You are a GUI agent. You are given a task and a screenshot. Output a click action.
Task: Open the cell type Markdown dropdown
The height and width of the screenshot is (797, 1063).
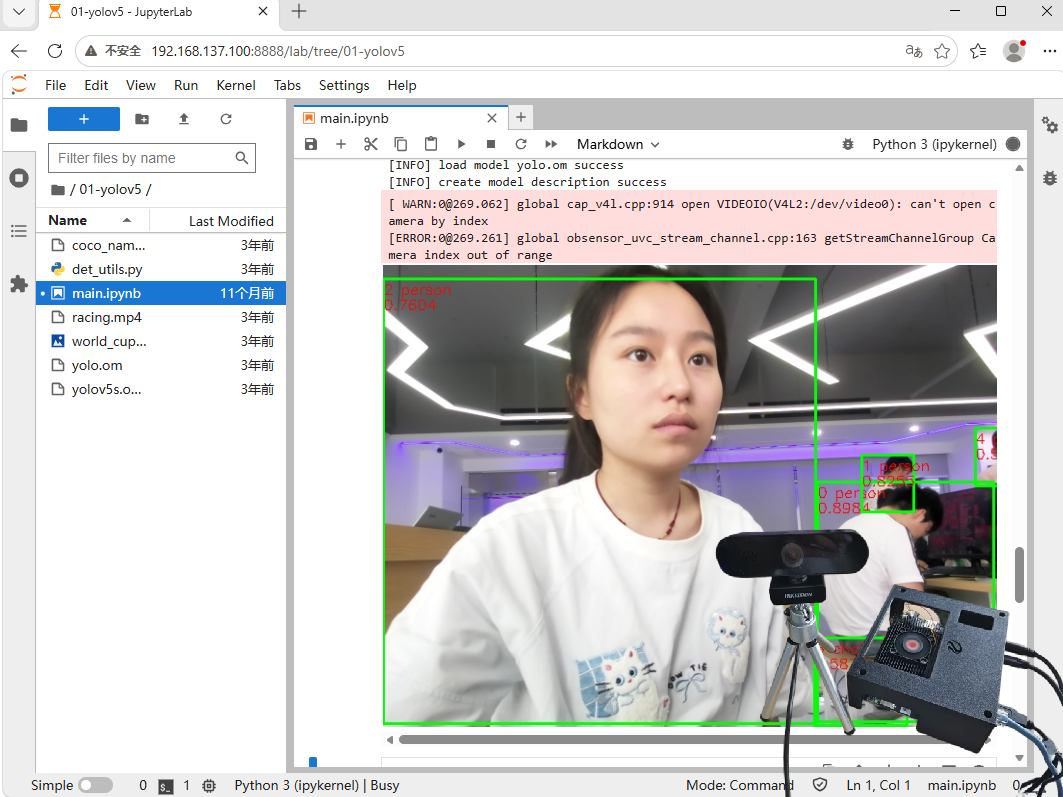pyautogui.click(x=618, y=144)
